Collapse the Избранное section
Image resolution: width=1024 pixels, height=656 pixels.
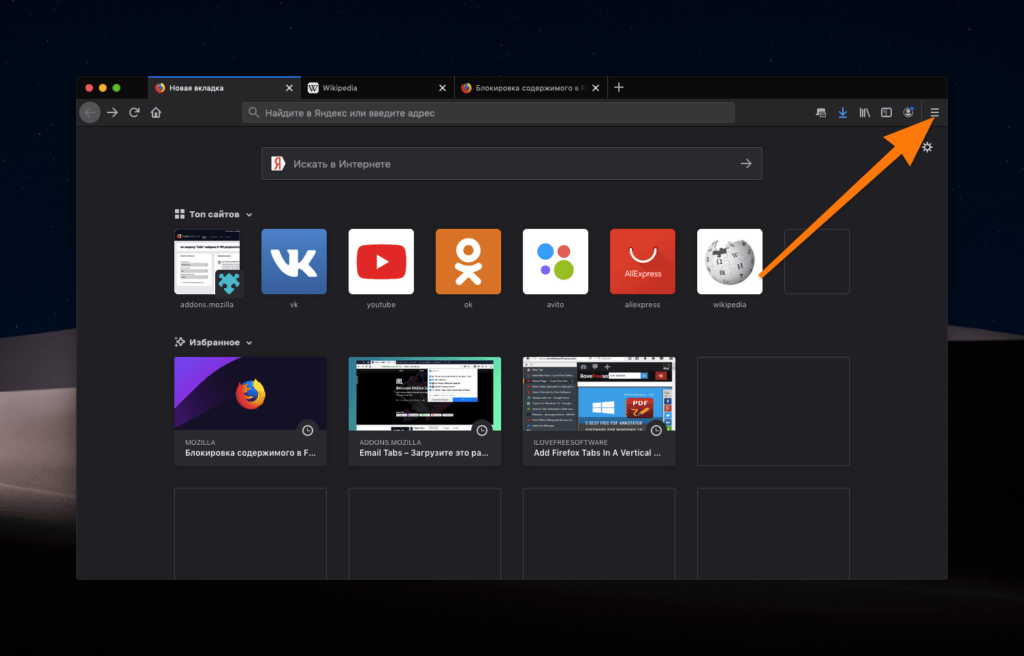coord(249,343)
